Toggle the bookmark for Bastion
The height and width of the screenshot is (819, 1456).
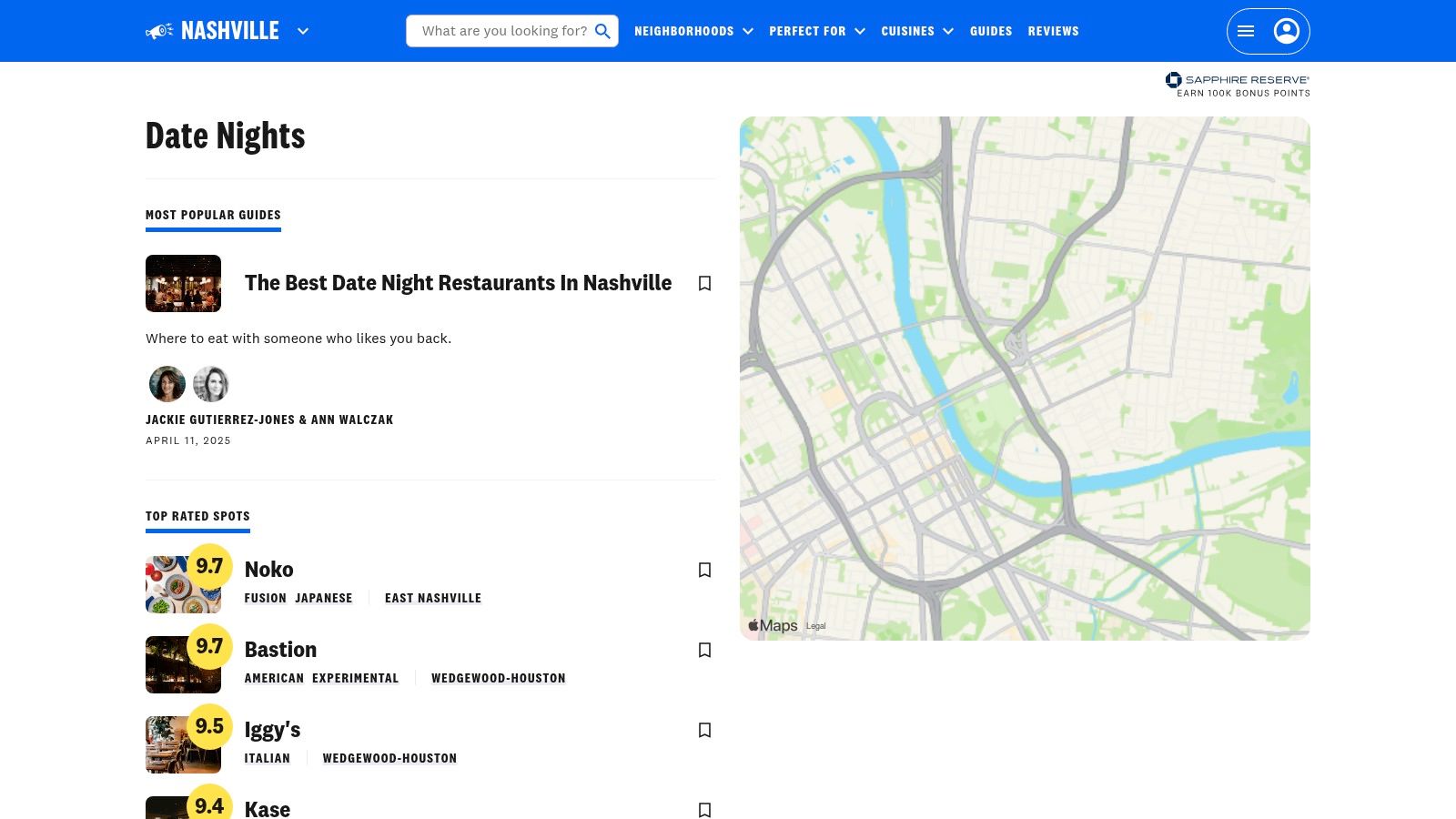704,651
